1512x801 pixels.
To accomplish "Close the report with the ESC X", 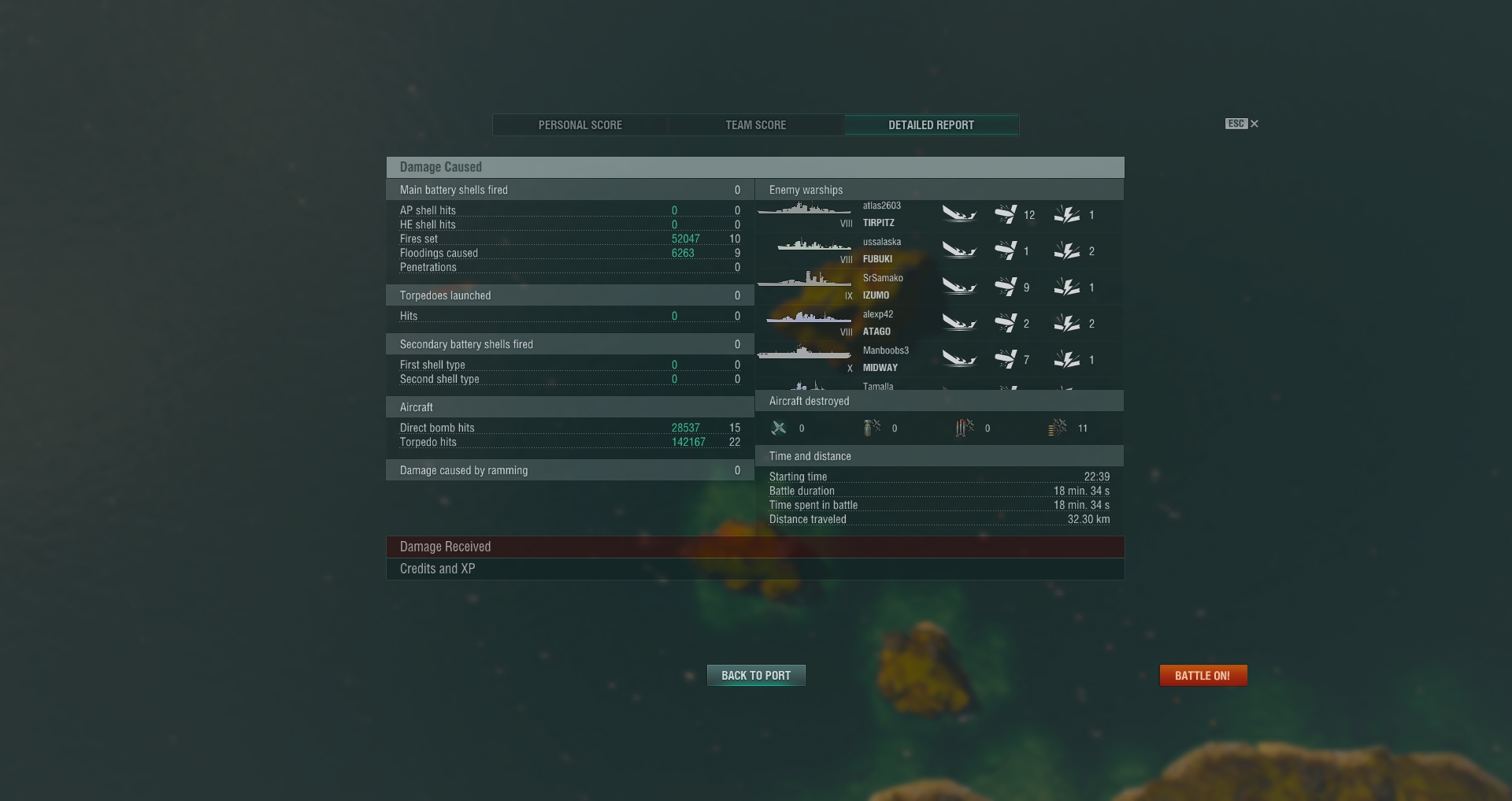I will pos(1254,124).
